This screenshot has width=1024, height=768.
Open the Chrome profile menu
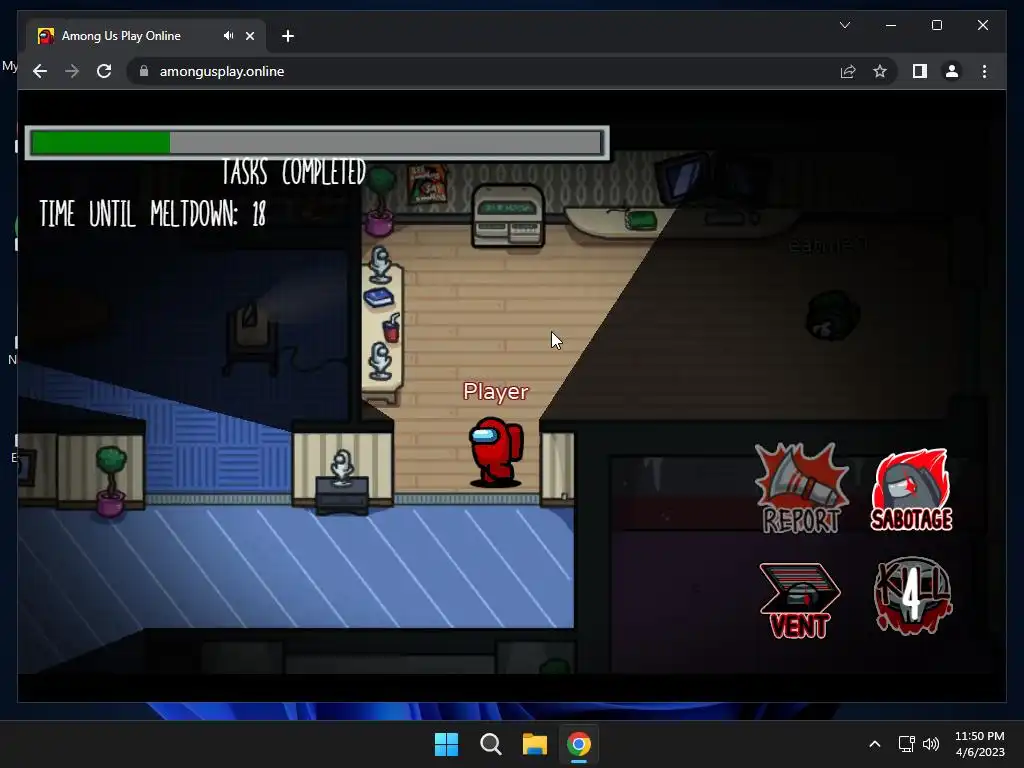click(x=952, y=71)
